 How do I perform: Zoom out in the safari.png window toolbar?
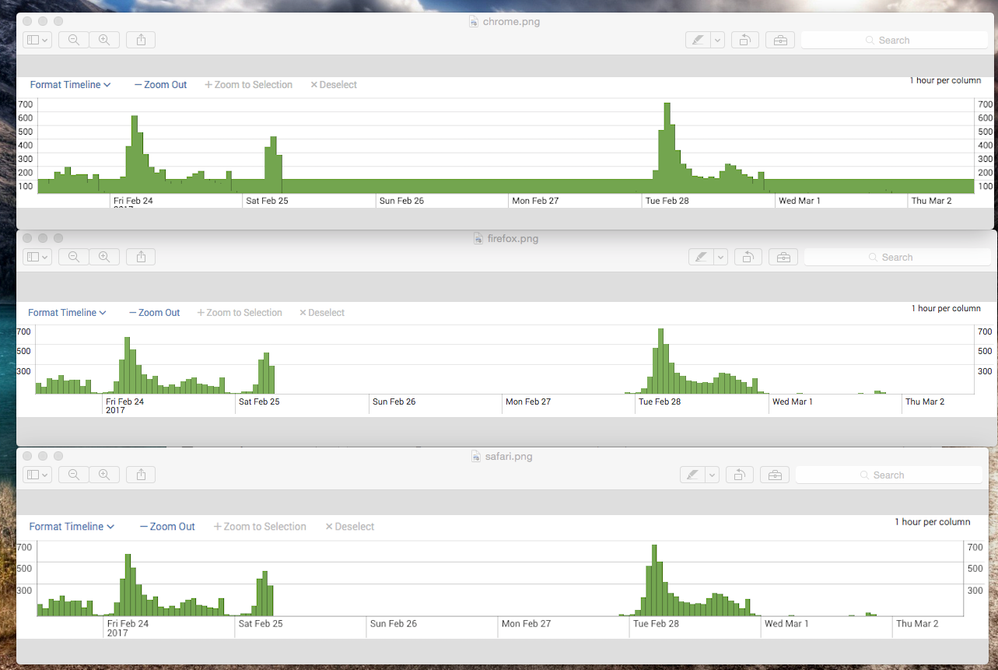point(74,475)
